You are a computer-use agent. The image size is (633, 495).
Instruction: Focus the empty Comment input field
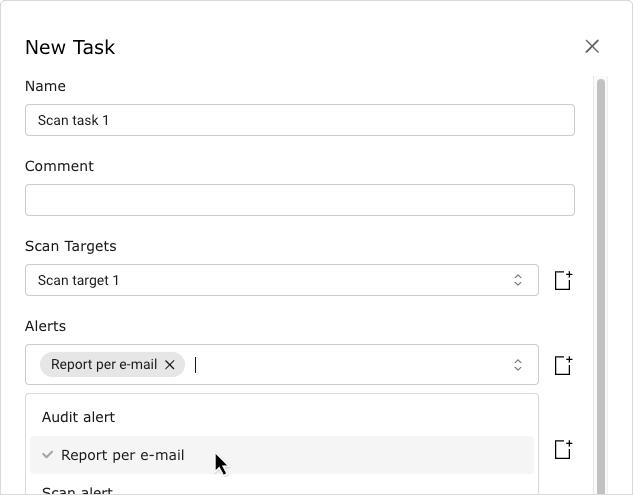point(299,200)
